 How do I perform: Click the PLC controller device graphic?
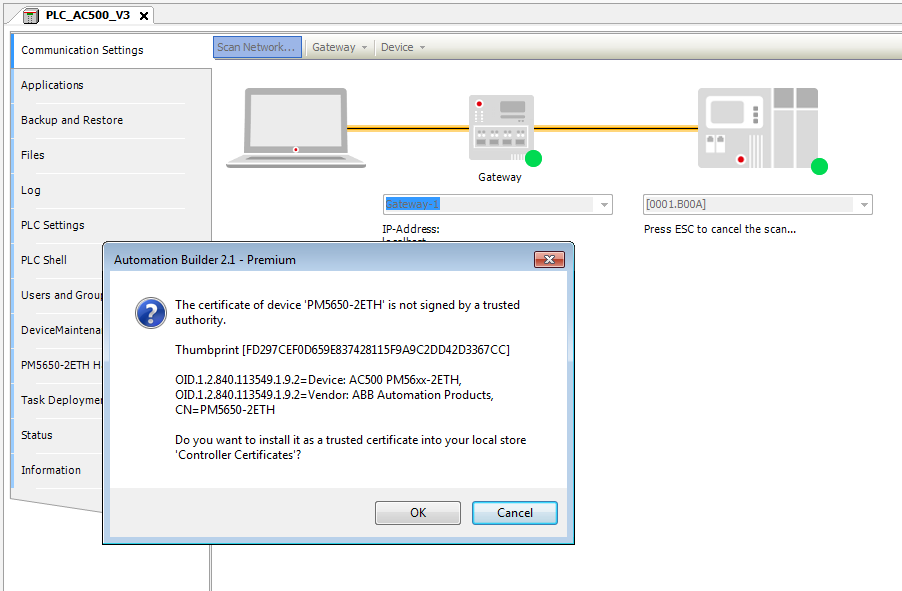[x=758, y=128]
